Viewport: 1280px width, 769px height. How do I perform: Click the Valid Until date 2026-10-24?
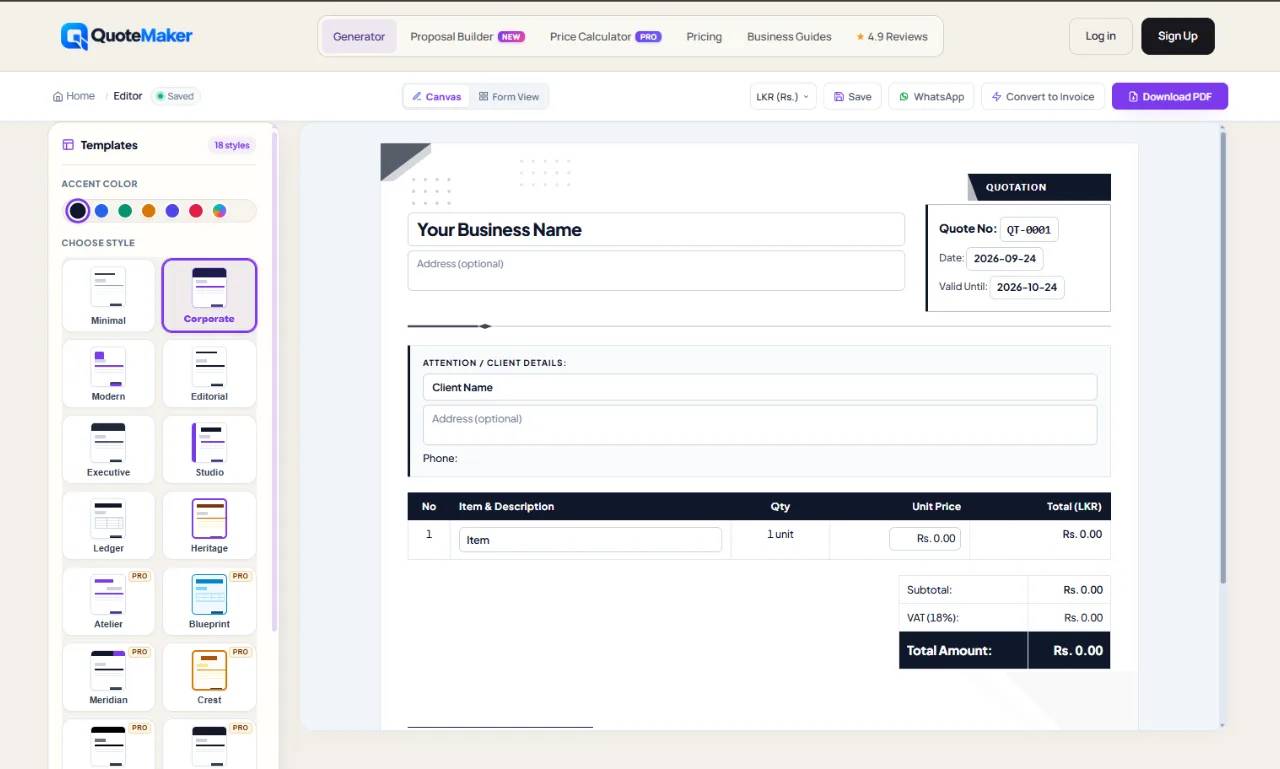click(1027, 287)
